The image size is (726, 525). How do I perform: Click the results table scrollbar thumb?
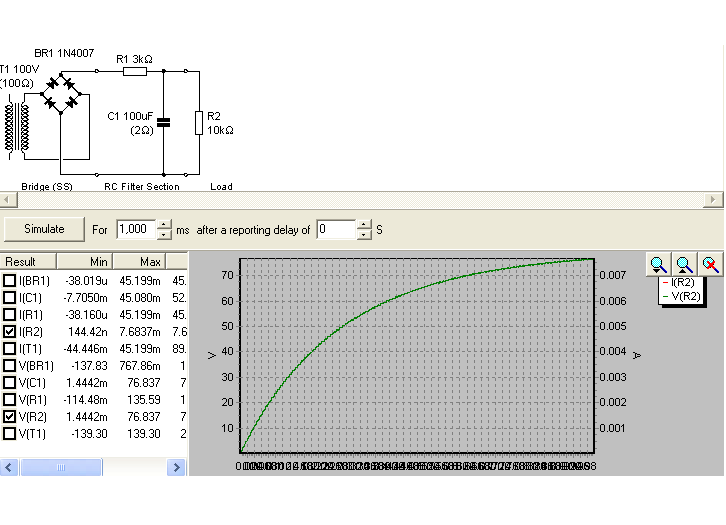tap(61, 467)
